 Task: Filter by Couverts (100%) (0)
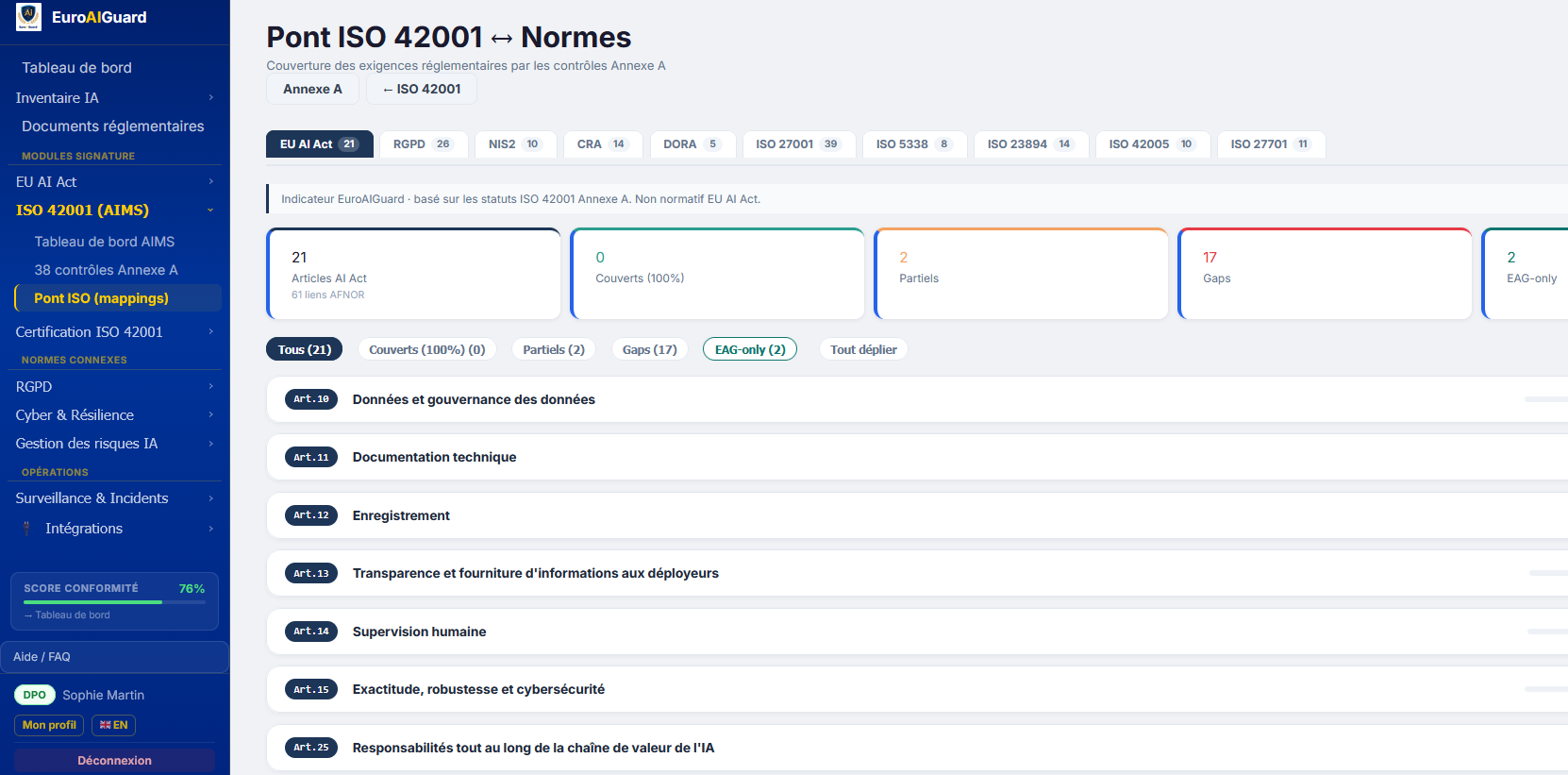click(x=427, y=349)
